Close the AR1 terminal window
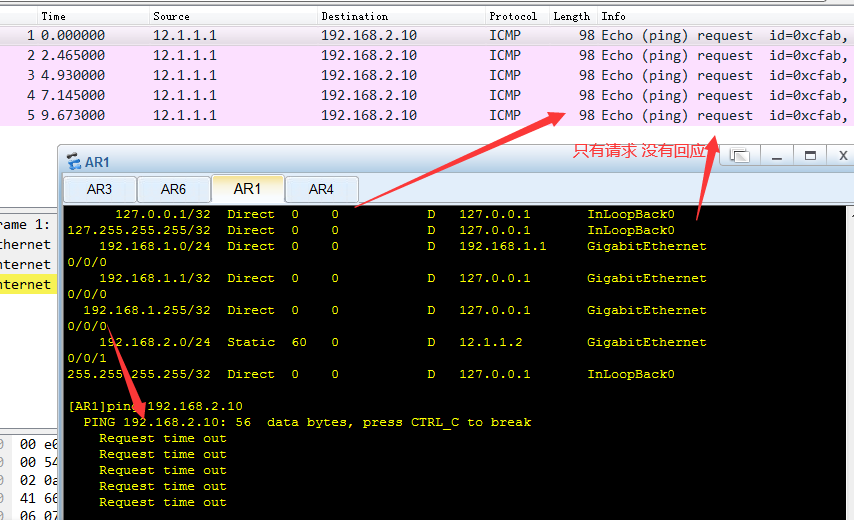854x520 pixels. 843,156
